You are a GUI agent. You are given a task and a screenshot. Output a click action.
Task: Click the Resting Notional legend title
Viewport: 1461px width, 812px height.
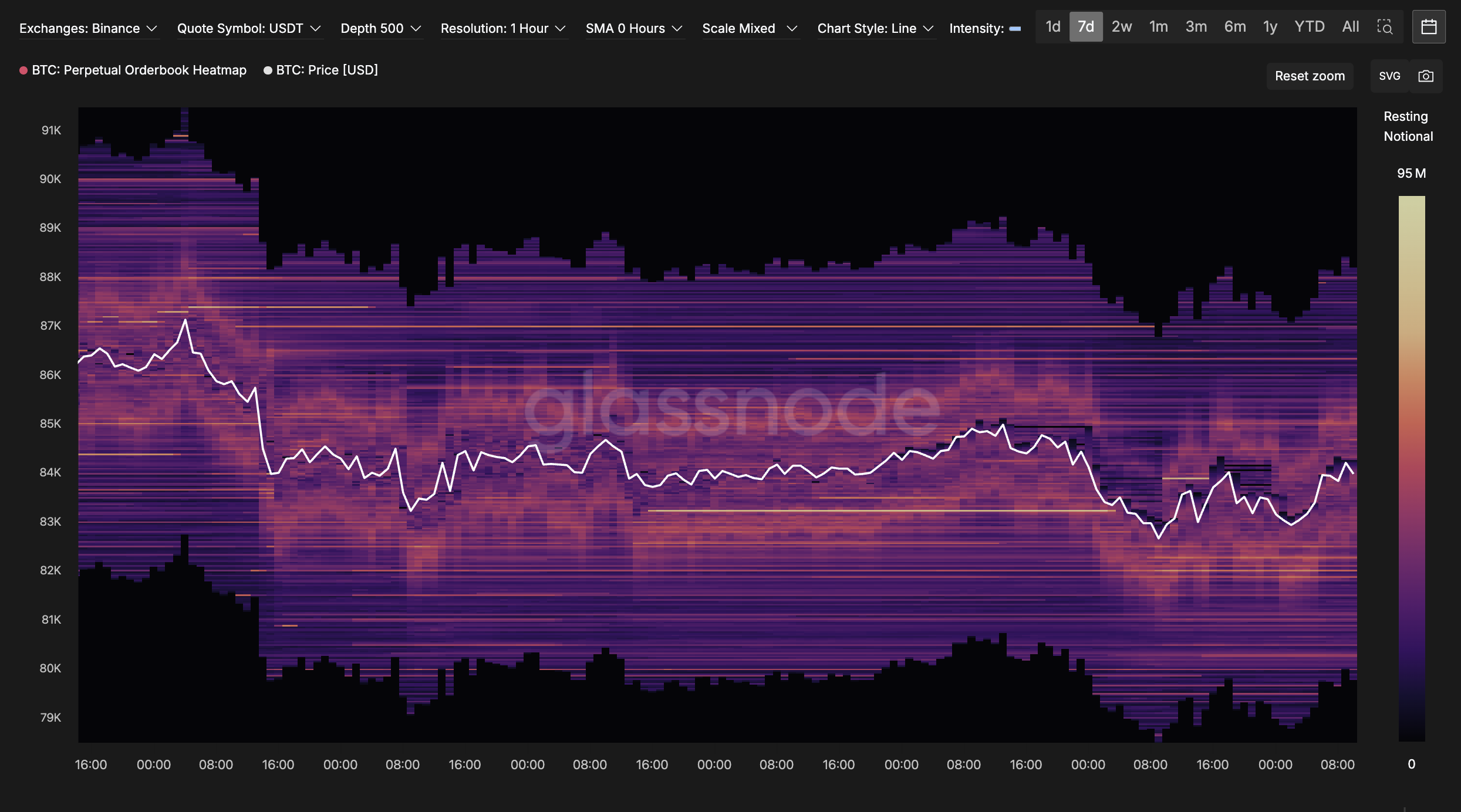coord(1408,127)
